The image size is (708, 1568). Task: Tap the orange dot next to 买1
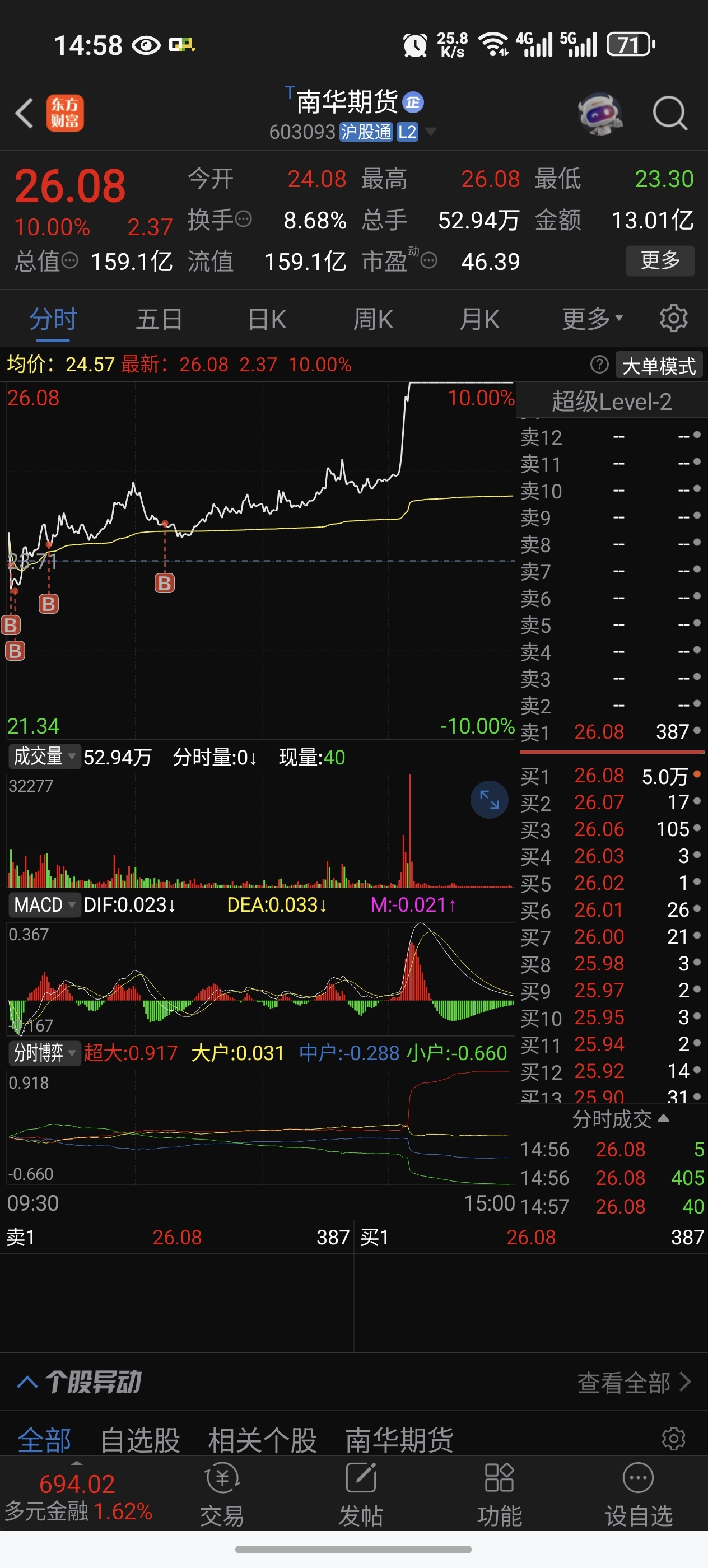pyautogui.click(x=697, y=774)
